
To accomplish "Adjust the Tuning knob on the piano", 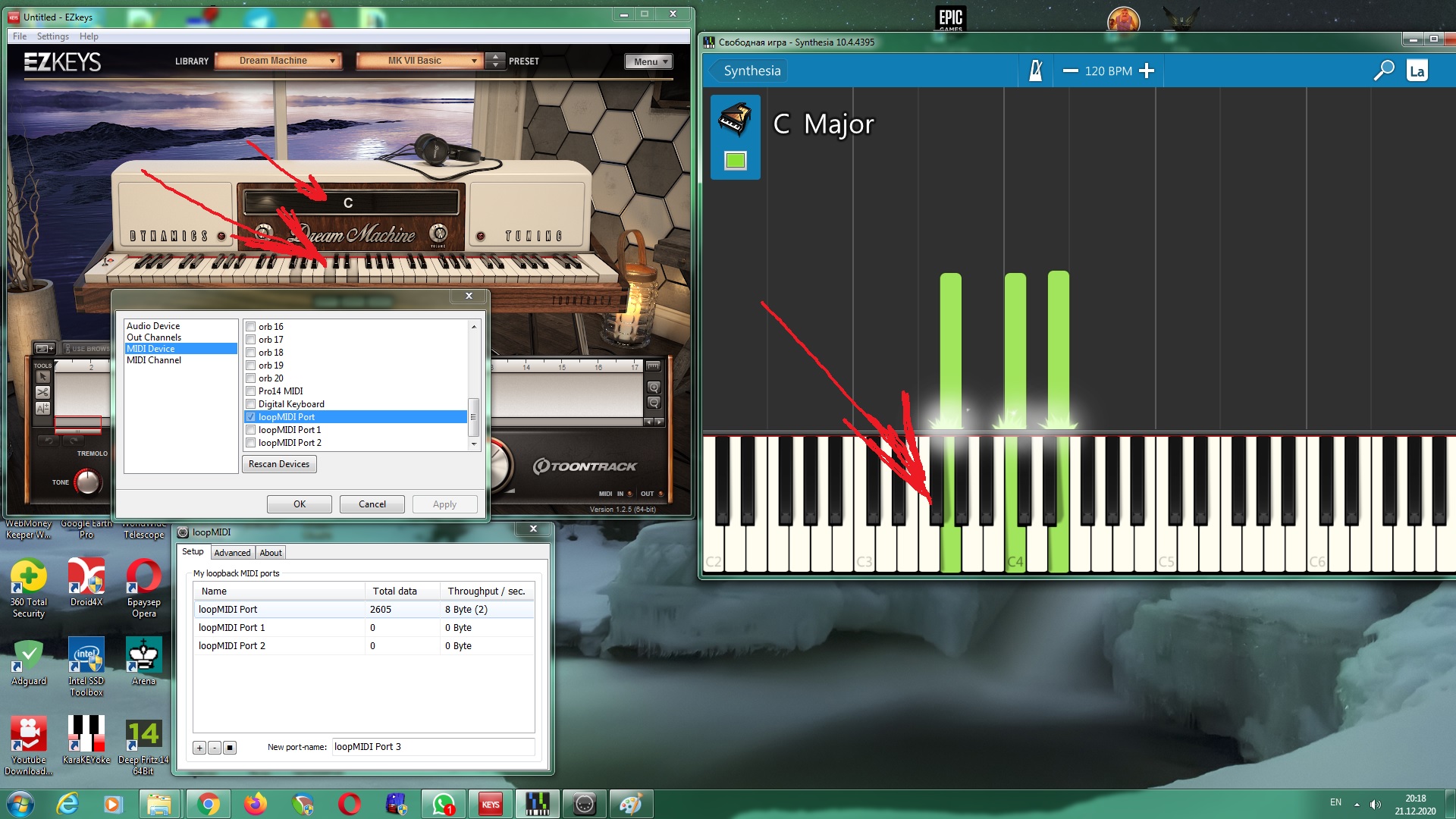I will click(480, 237).
